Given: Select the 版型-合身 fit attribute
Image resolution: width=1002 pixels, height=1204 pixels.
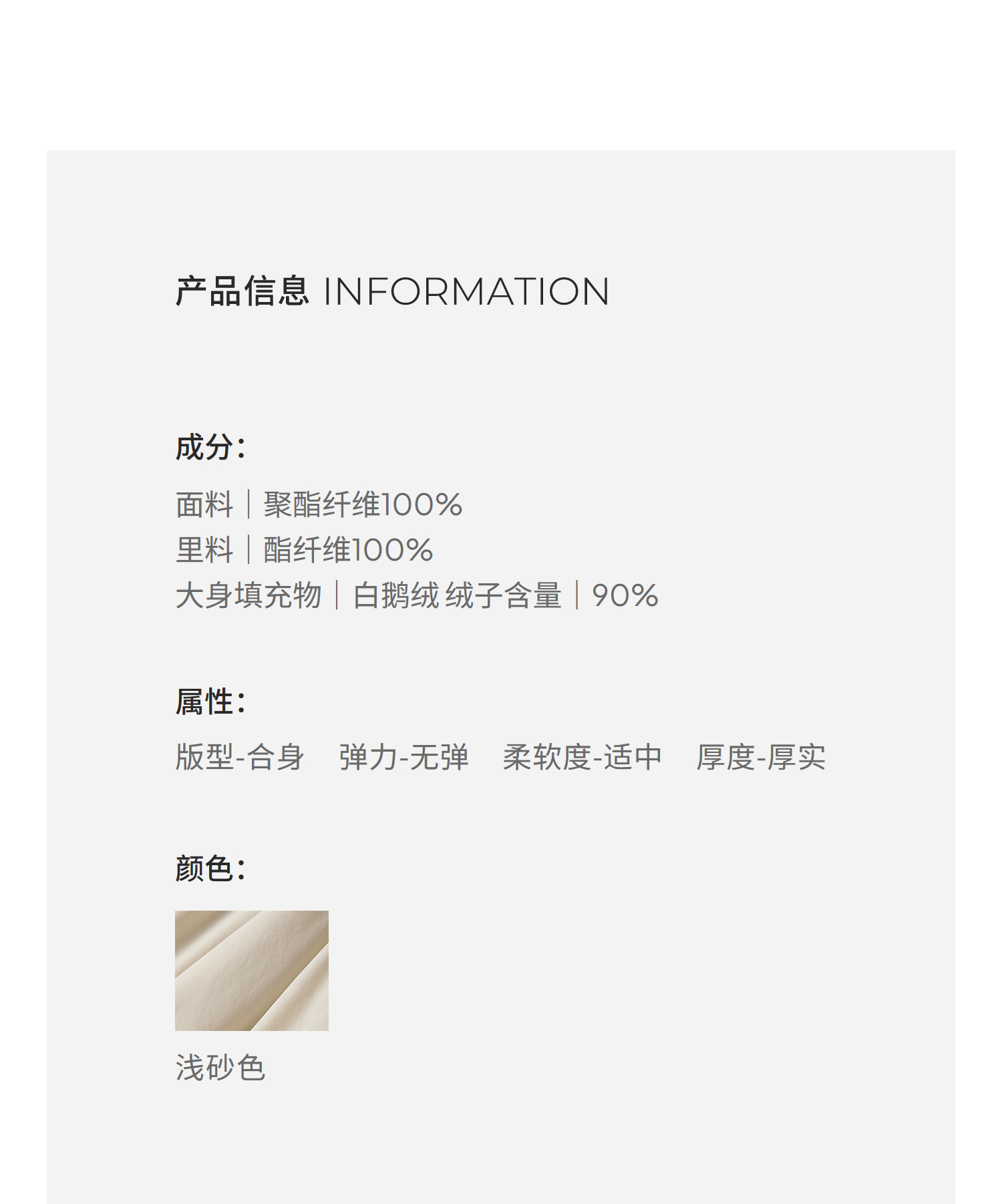Looking at the screenshot, I should coord(240,757).
